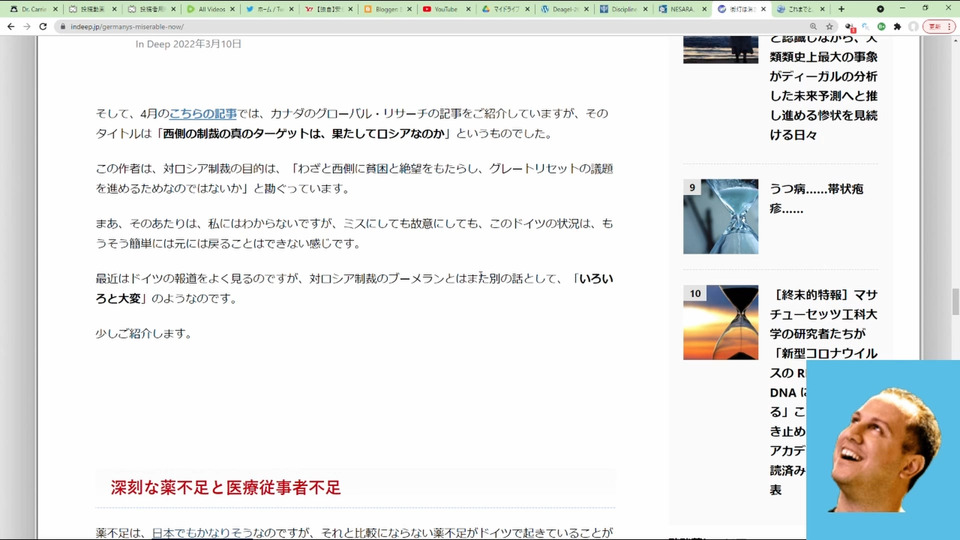This screenshot has width=960, height=540.
Task: Click the paragraph 少しご紹介します。
Action: [144, 334]
